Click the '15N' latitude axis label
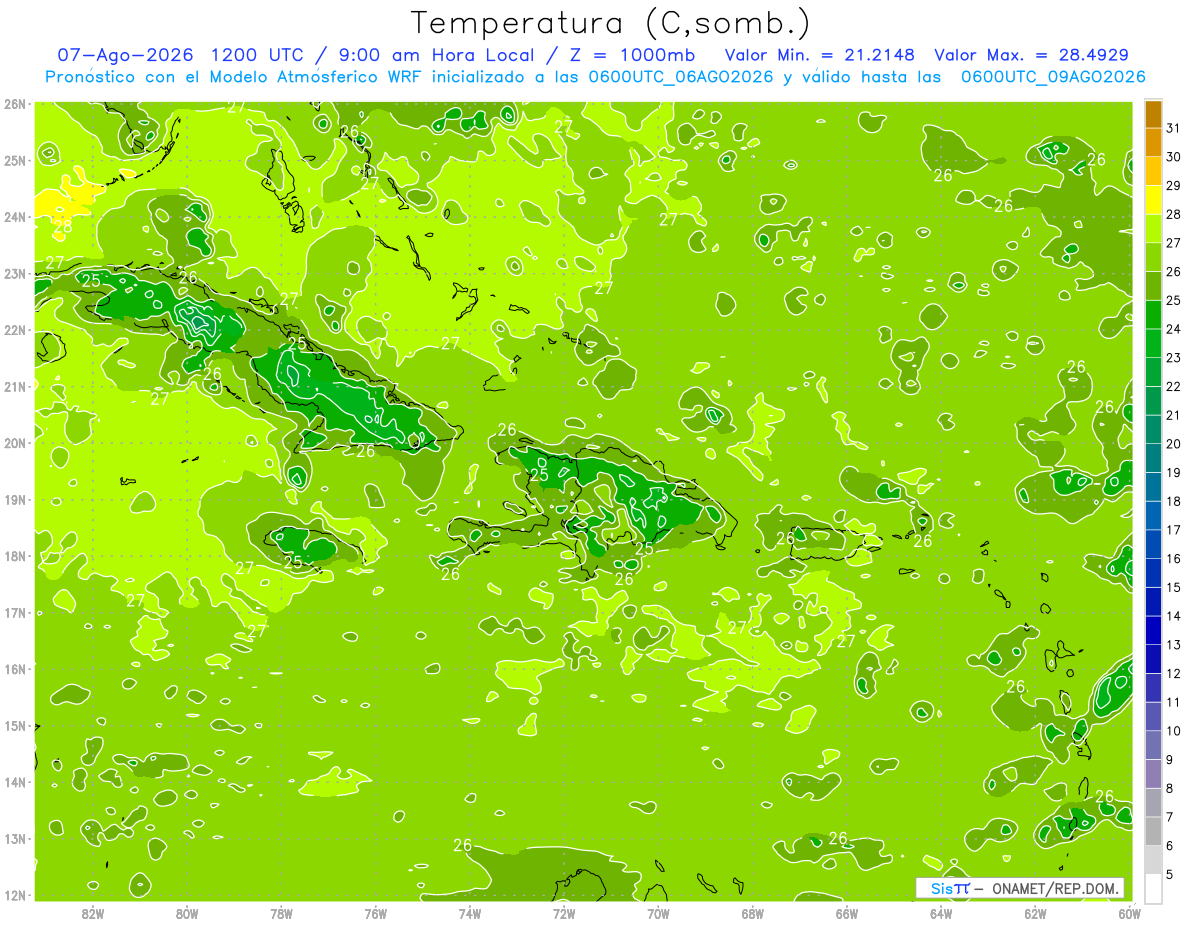 tap(15, 725)
